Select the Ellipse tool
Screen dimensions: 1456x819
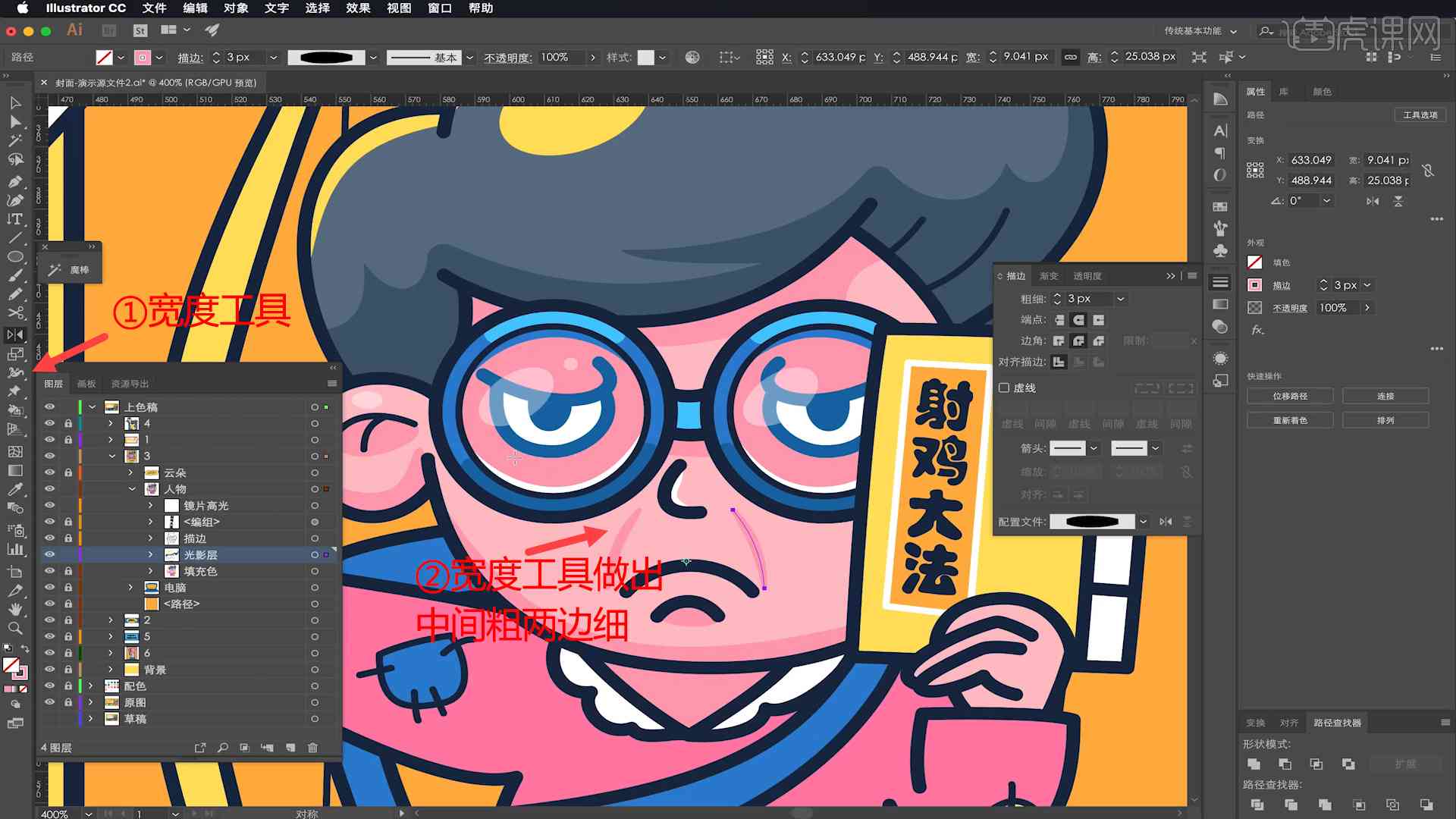coord(14,256)
